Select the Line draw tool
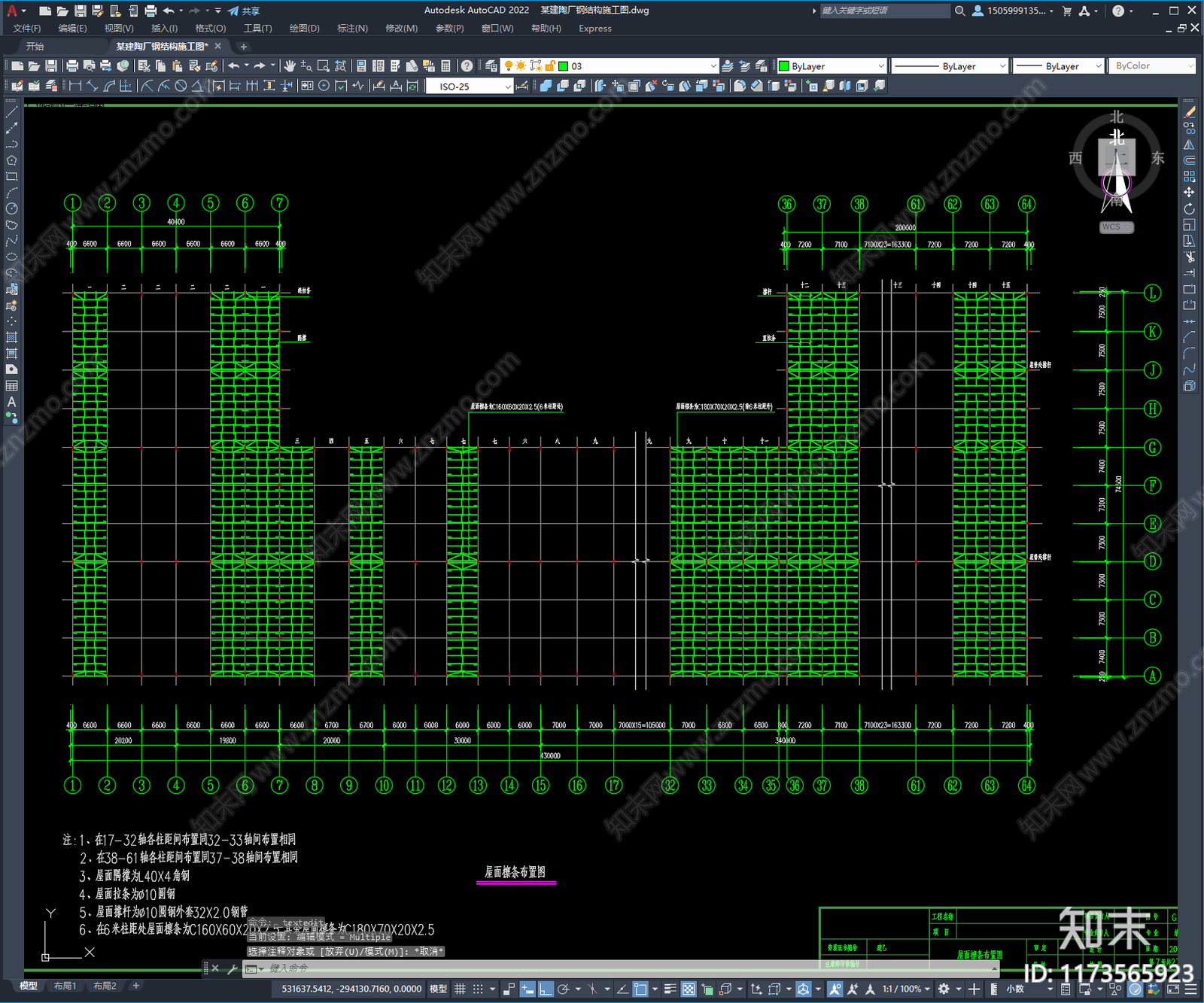 coord(11,112)
